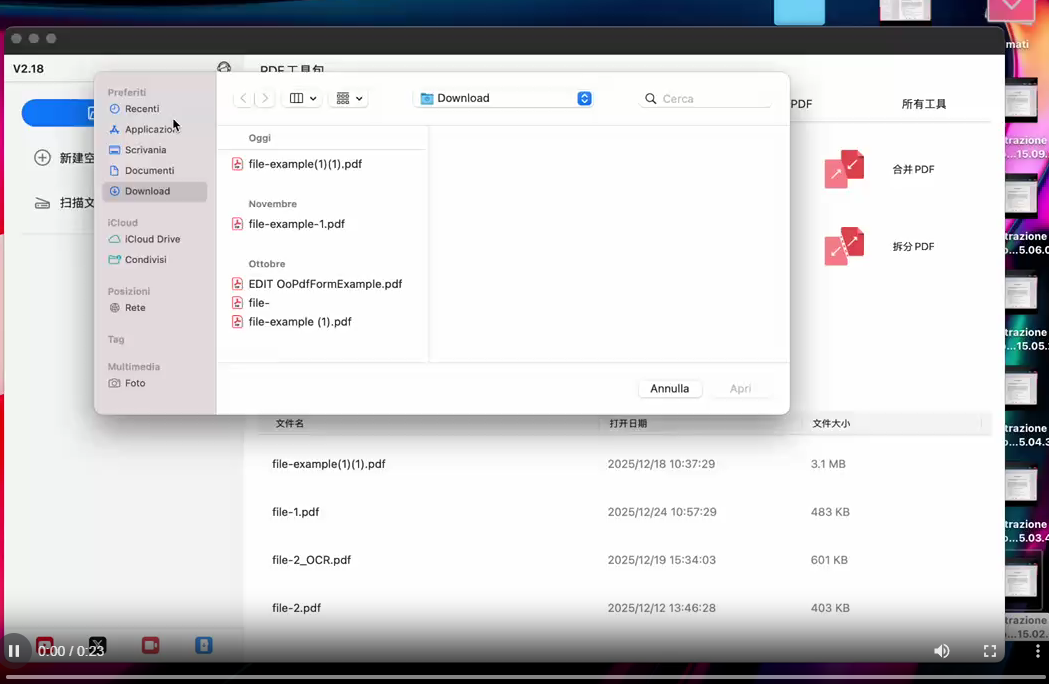The width and height of the screenshot is (1049, 684).
Task: Click the Rete globe icon
Action: pyautogui.click(x=114, y=308)
